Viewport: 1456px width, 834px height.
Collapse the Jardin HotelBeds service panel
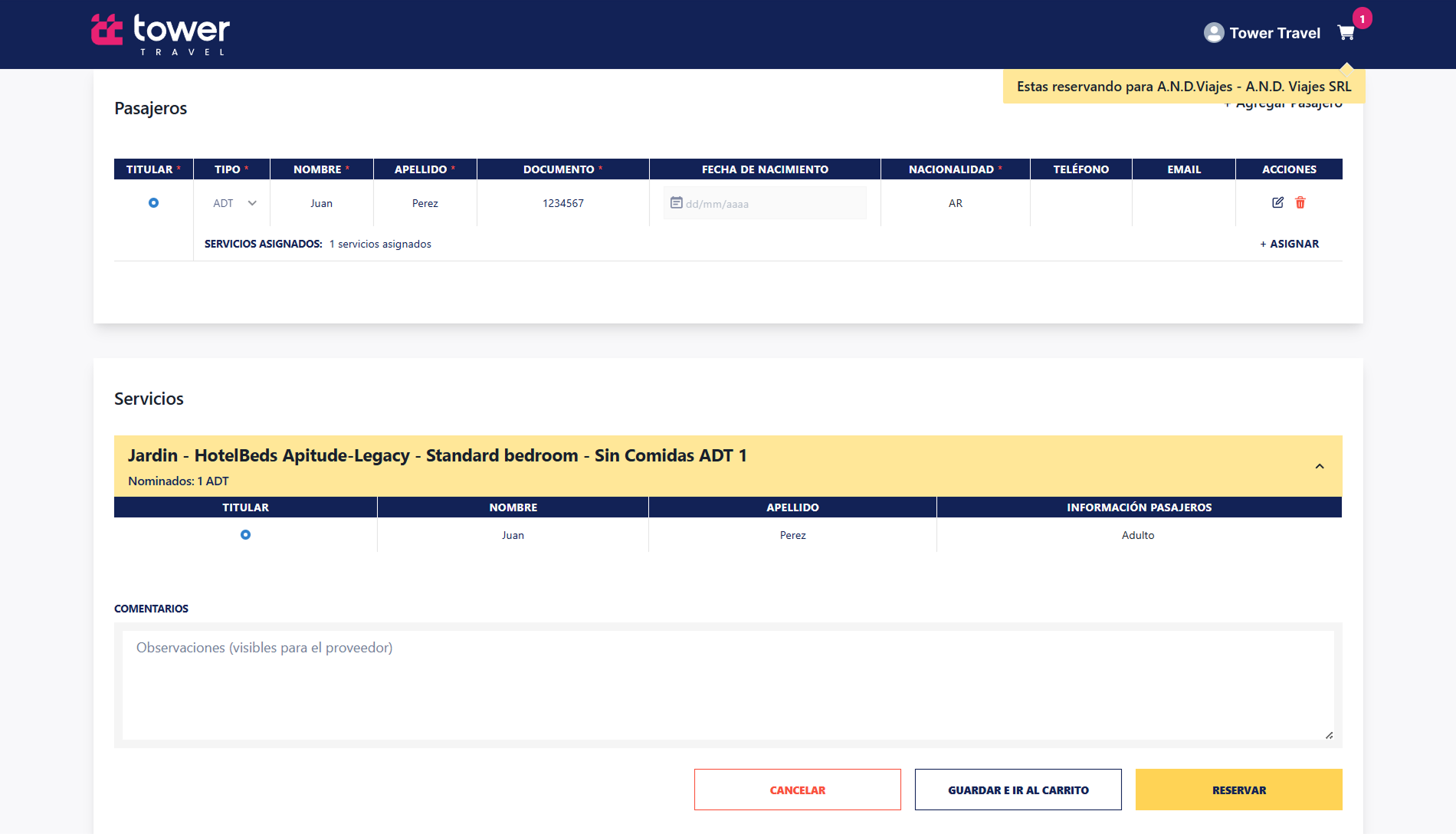coord(1320,466)
